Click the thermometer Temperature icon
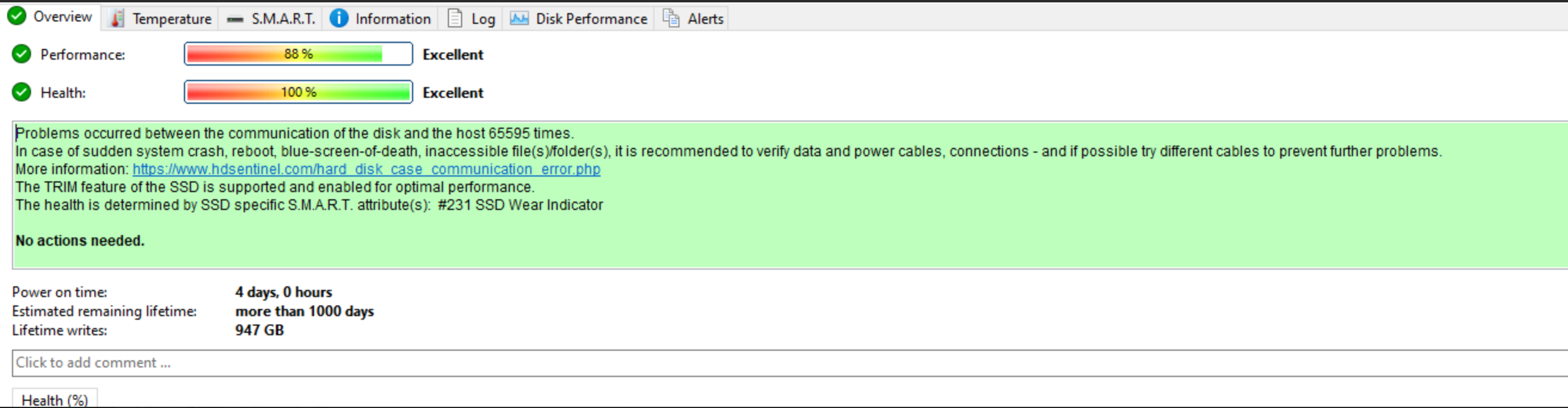The height and width of the screenshot is (408, 1568). pyautogui.click(x=116, y=19)
